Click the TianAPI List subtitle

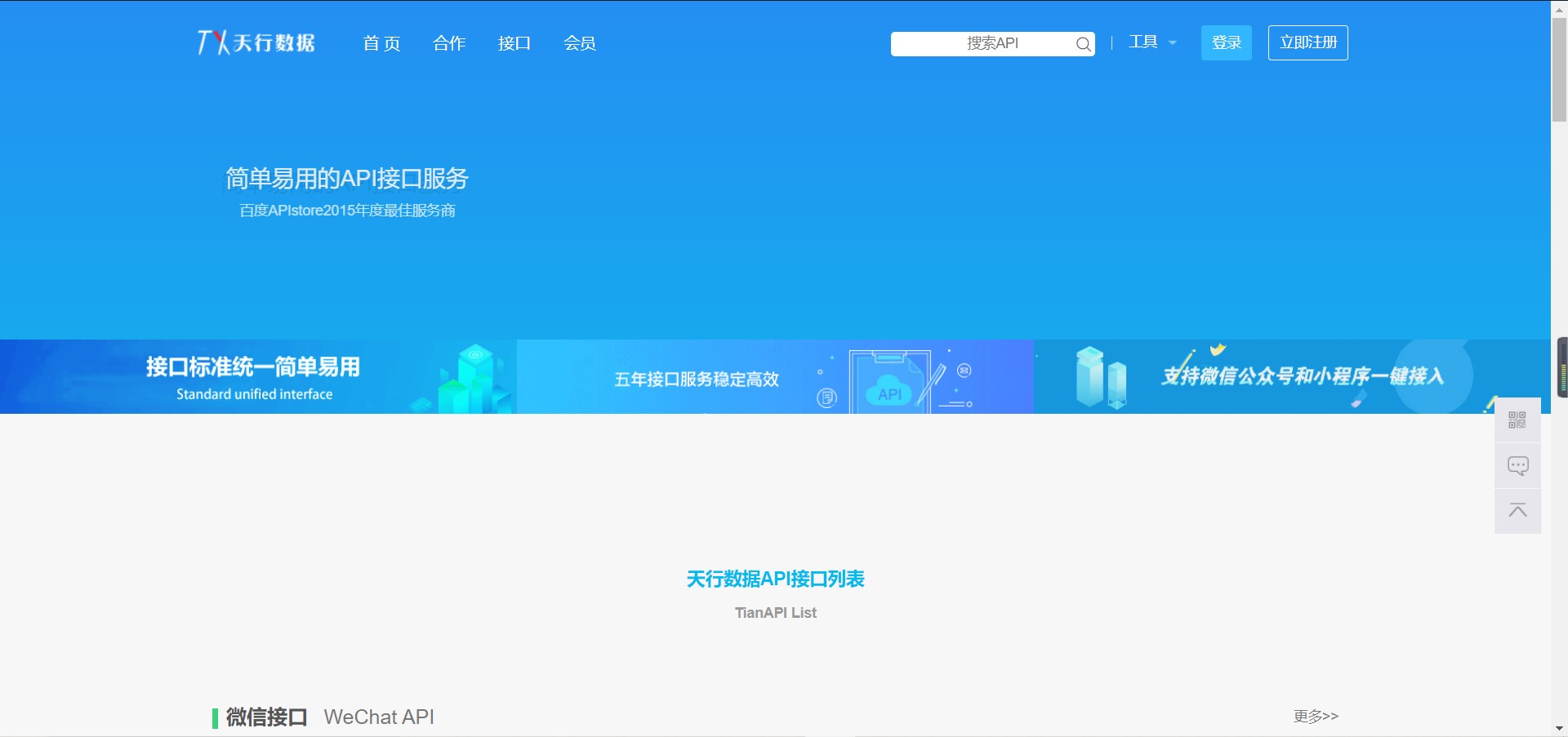[x=775, y=613]
